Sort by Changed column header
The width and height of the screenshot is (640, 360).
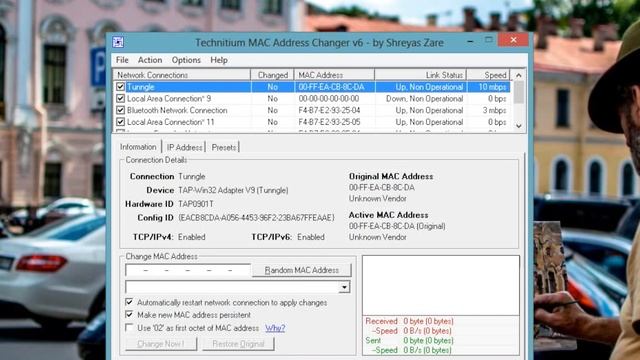click(272, 75)
